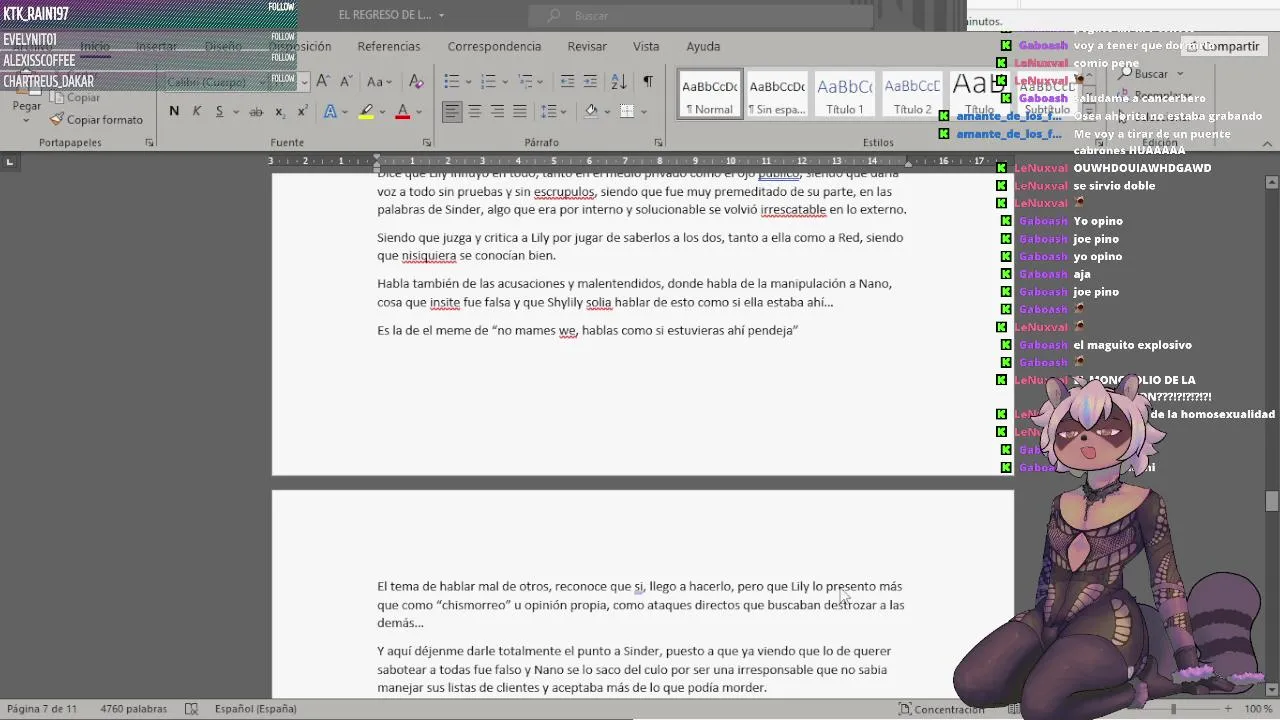The width and height of the screenshot is (1280, 720).
Task: Click the search magnifier in the title bar
Action: (x=553, y=15)
